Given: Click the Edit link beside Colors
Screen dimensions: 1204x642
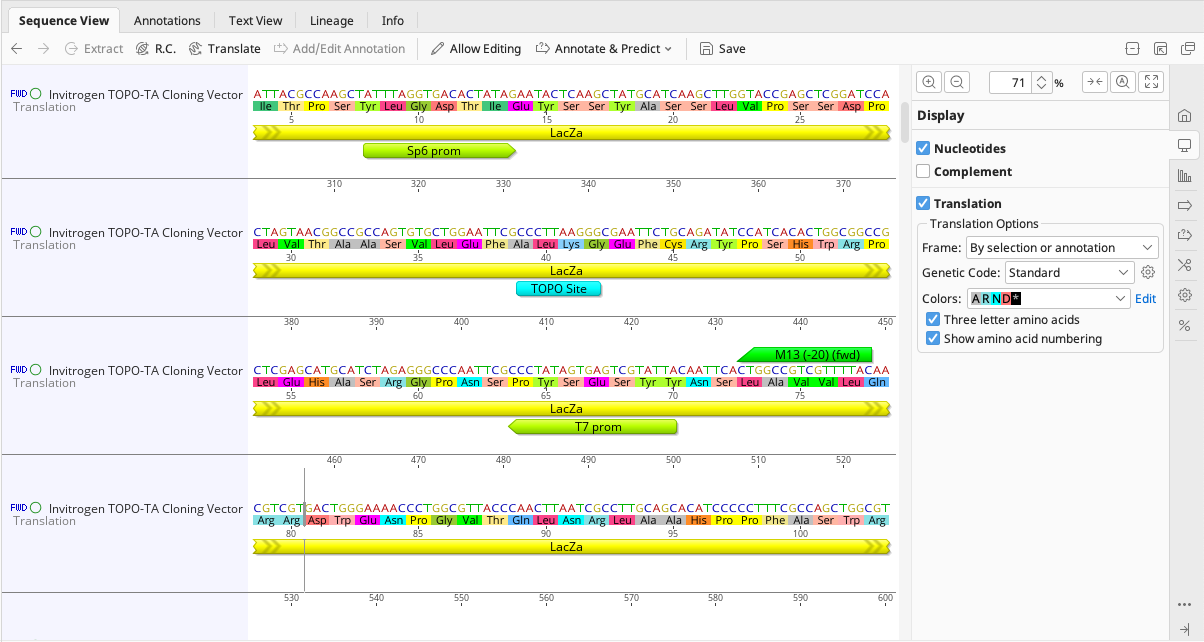Looking at the screenshot, I should pos(1145,298).
